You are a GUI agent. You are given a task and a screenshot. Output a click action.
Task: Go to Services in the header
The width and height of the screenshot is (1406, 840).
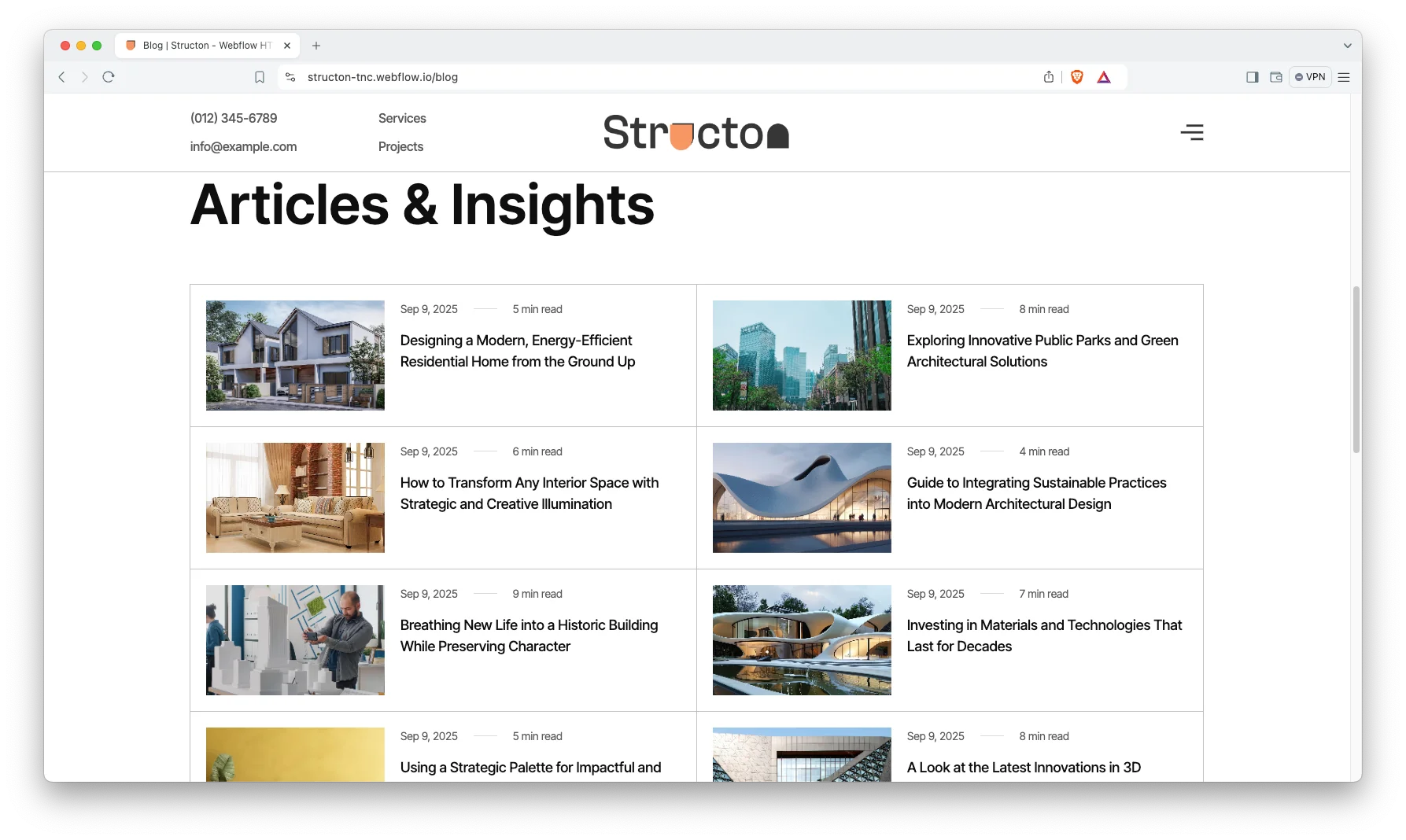pyautogui.click(x=402, y=118)
